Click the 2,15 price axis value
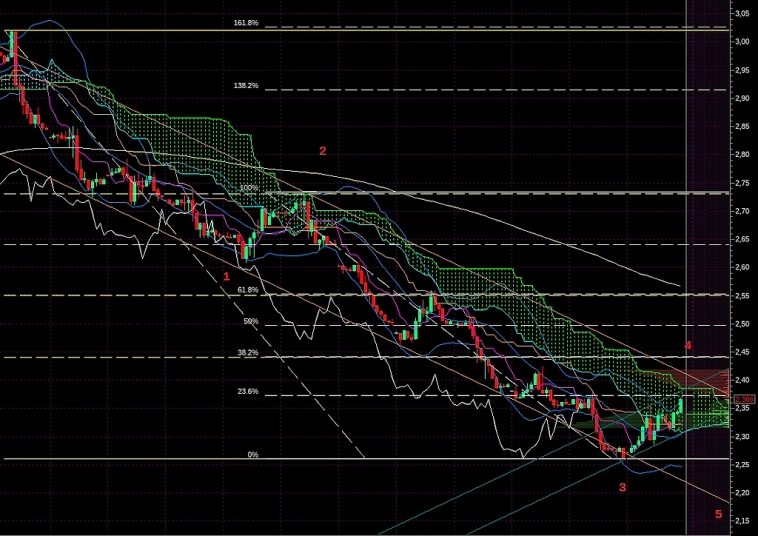Screen dimensions: 758x536 (x=742, y=521)
